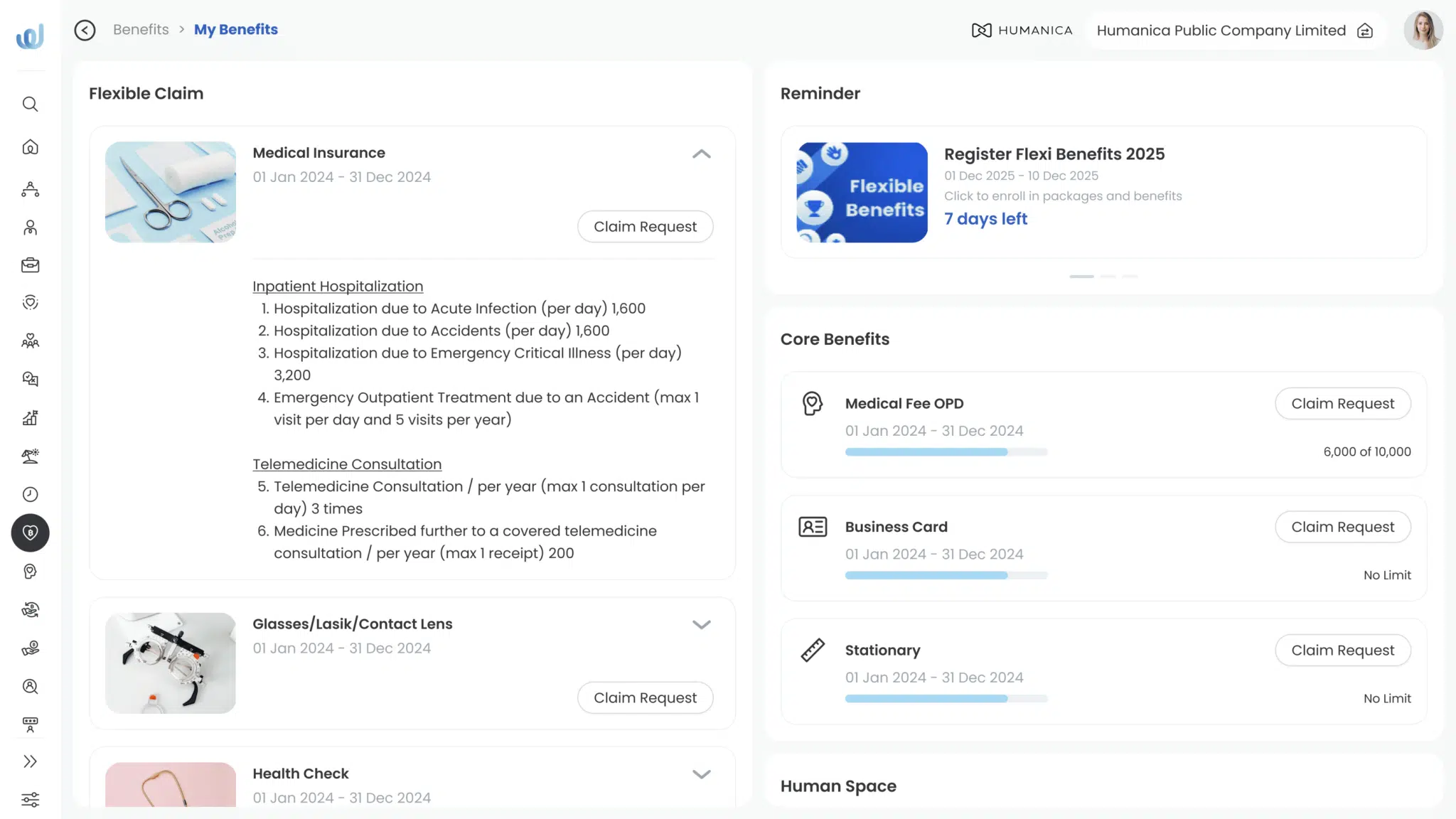Toggle the sidebar expansion with the double-arrow icon
The height and width of the screenshot is (819, 1456).
30,761
